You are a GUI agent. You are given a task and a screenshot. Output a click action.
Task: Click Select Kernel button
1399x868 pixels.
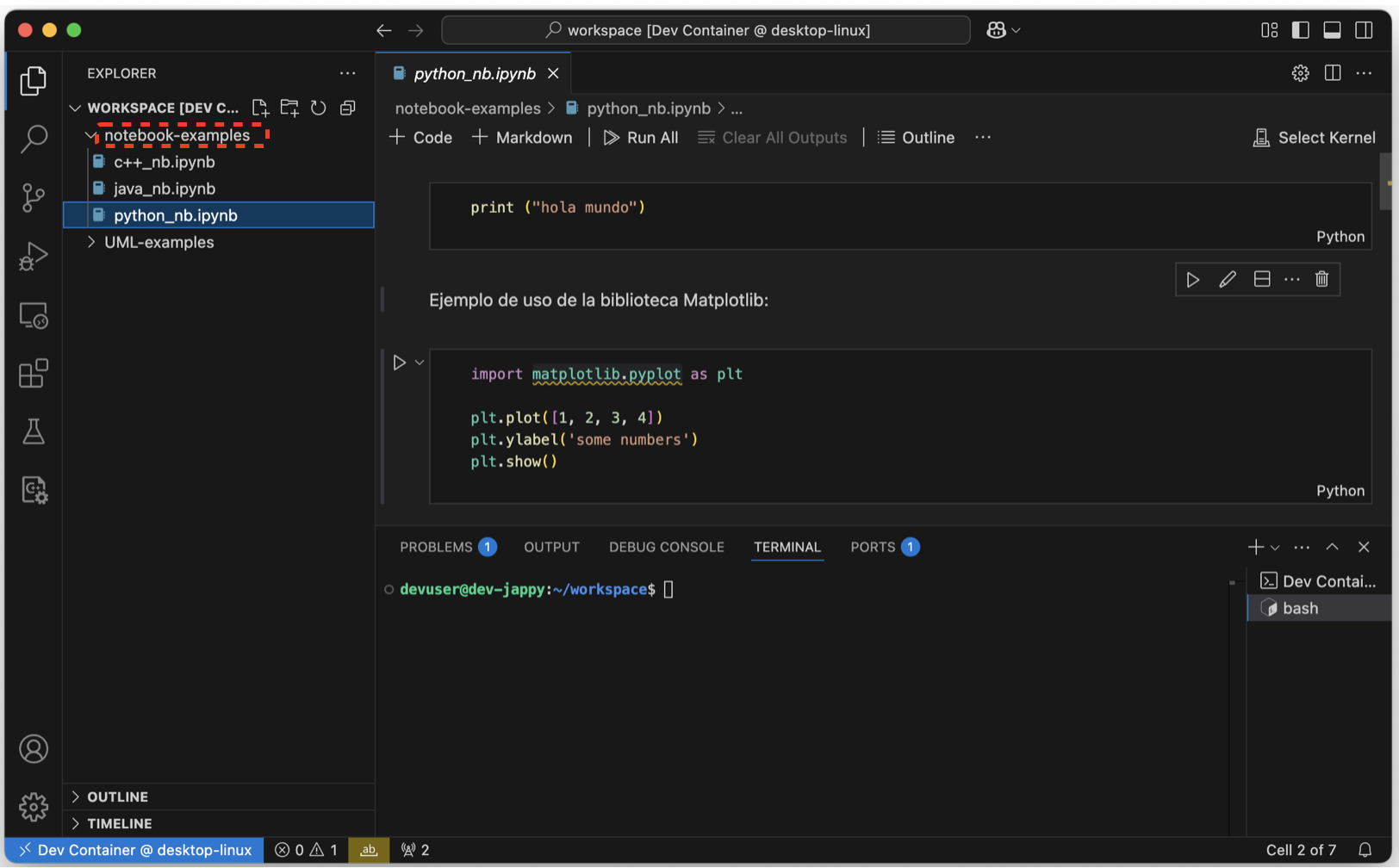pyautogui.click(x=1315, y=138)
